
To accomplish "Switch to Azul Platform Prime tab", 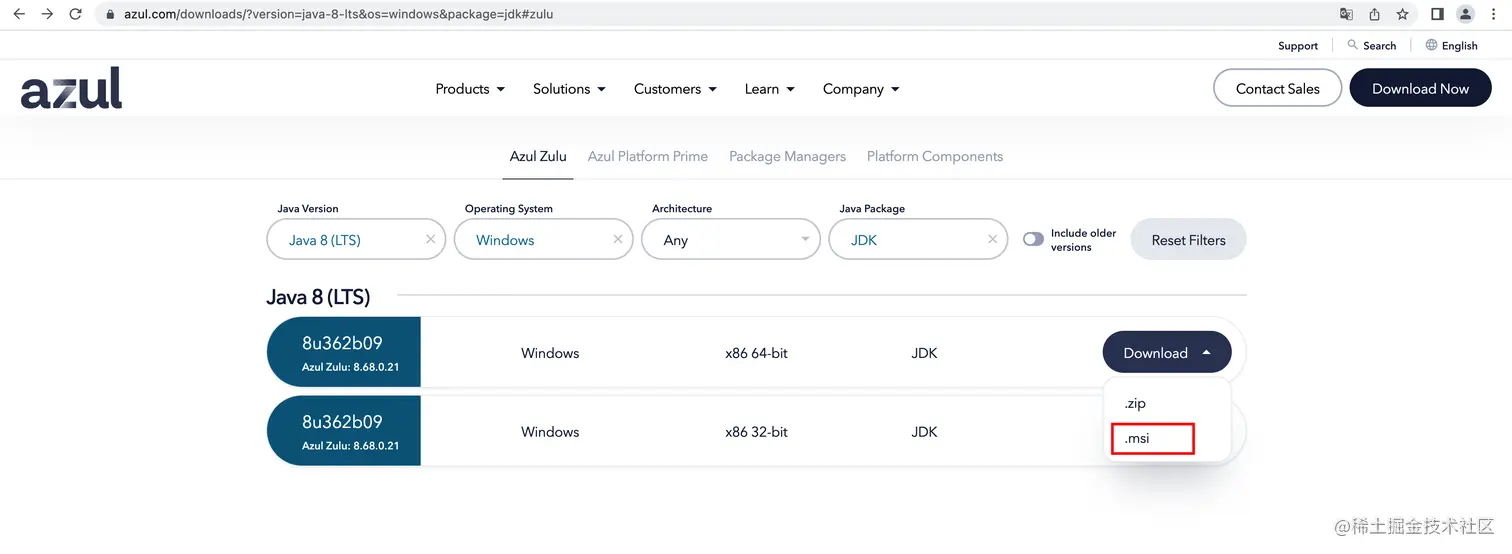I will 647,157.
